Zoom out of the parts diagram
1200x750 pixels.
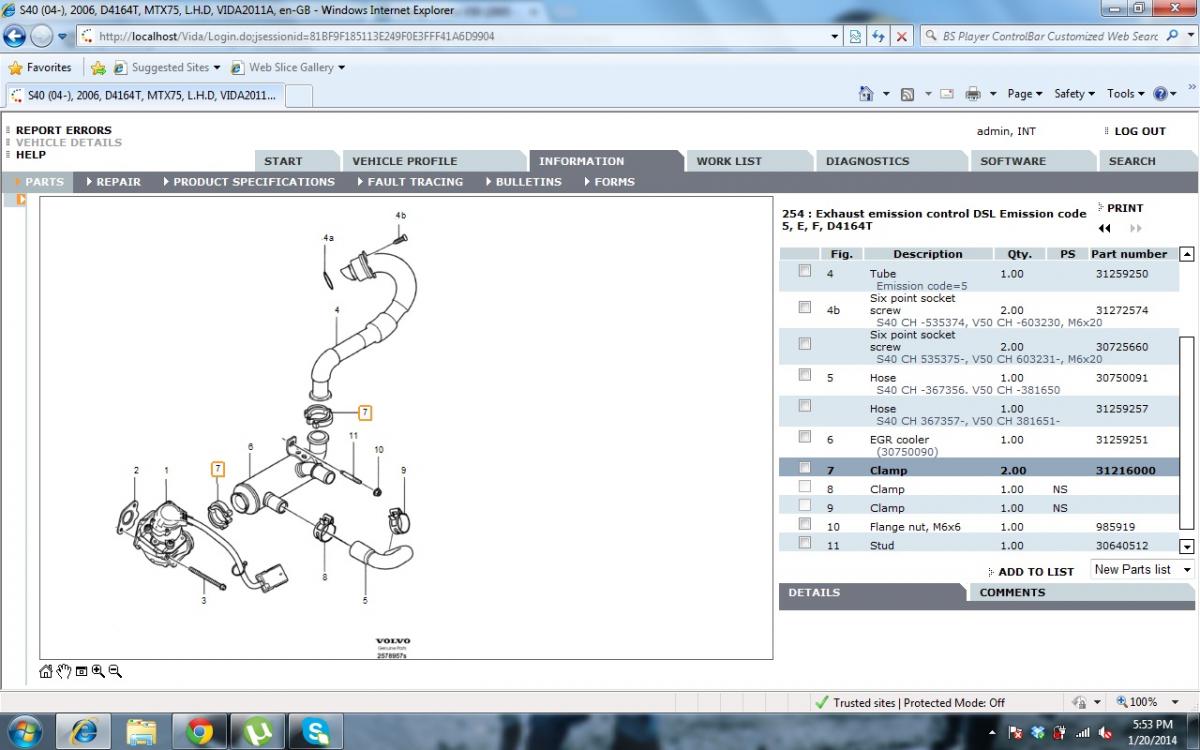(x=115, y=671)
